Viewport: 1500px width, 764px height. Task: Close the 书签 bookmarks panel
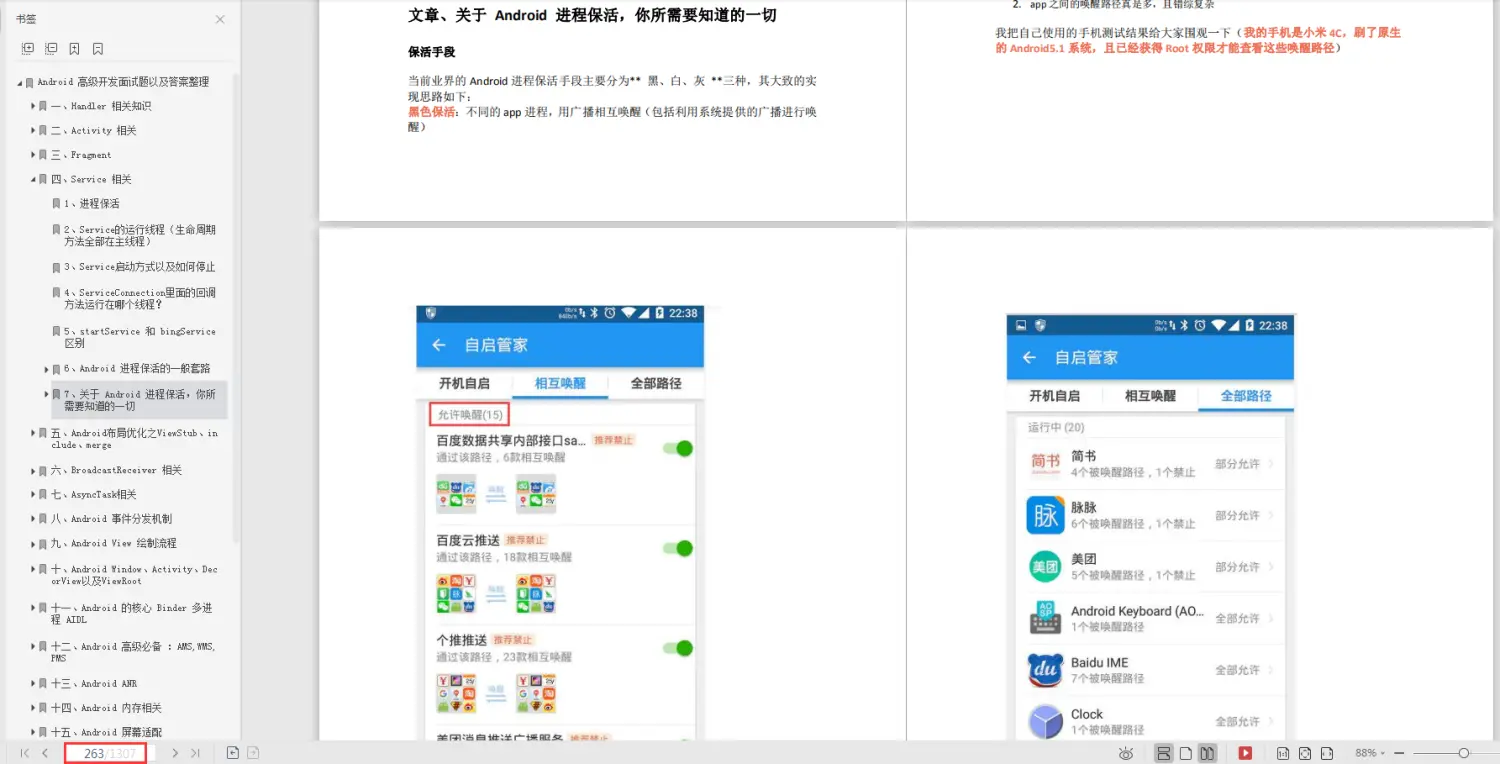[220, 19]
